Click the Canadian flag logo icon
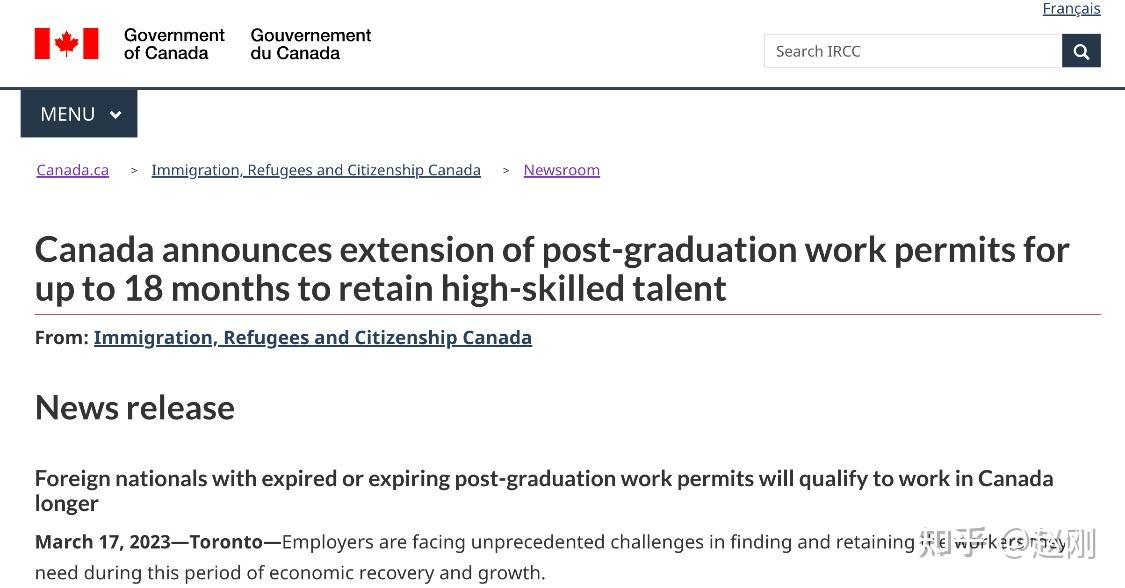The image size is (1125, 588). (x=66, y=44)
